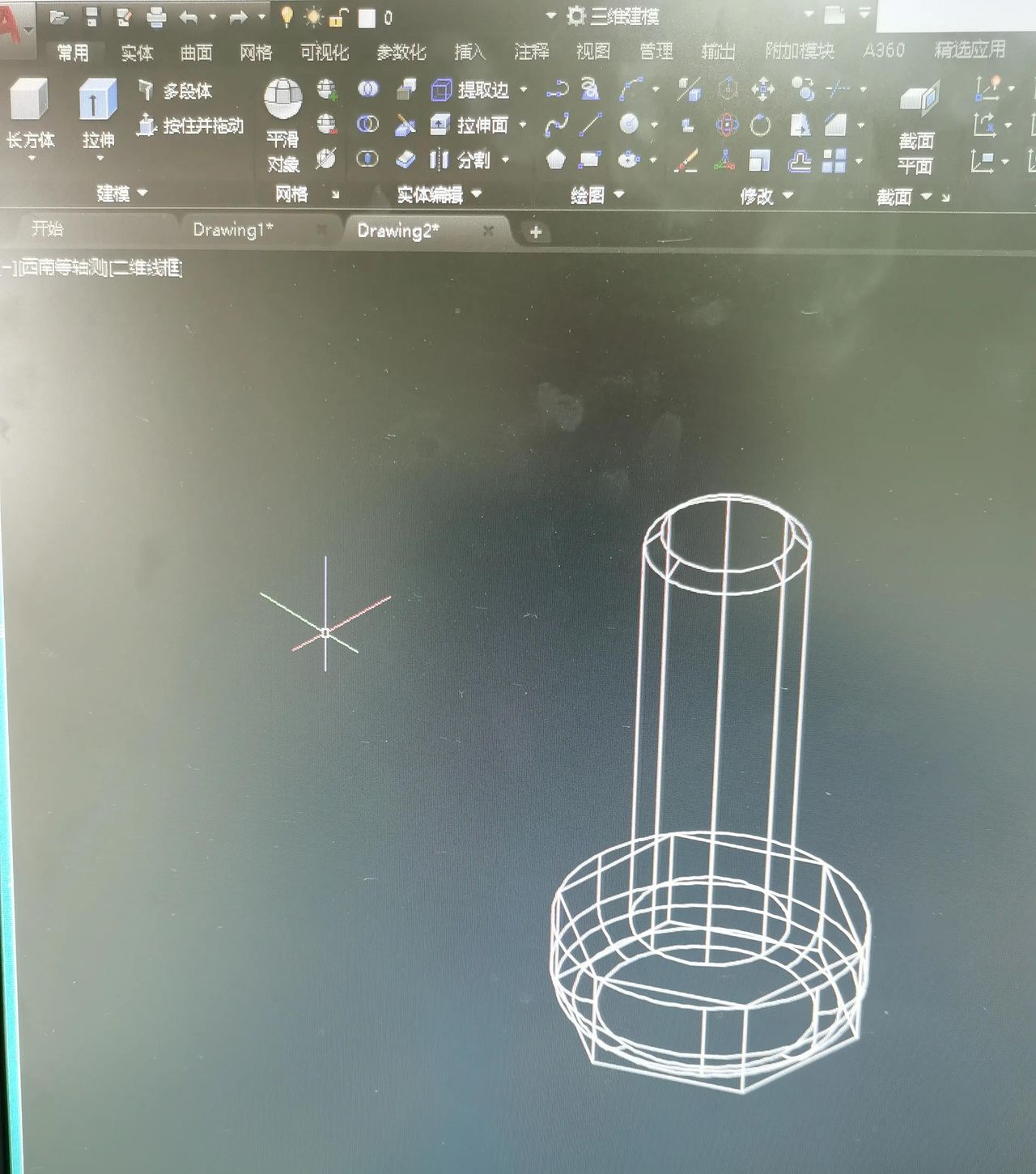Select the Helix draw tool icon
The height and width of the screenshot is (1174, 1036).
pyautogui.click(x=590, y=89)
